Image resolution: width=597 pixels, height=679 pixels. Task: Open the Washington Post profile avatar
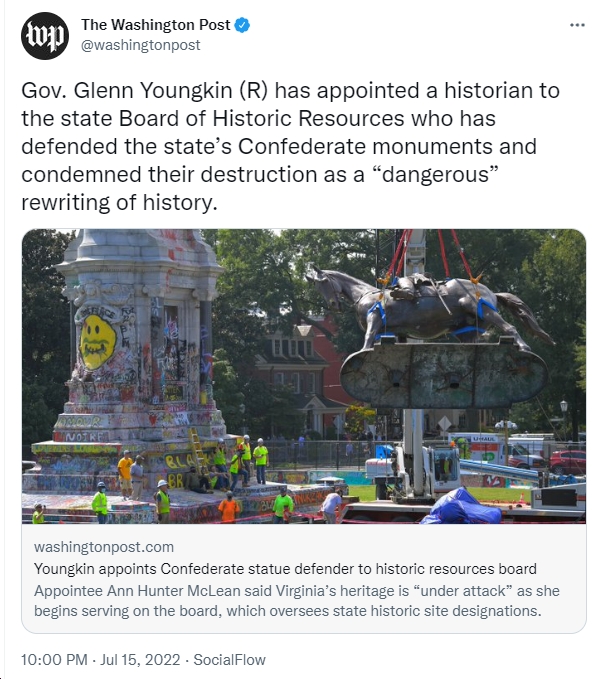point(45,36)
